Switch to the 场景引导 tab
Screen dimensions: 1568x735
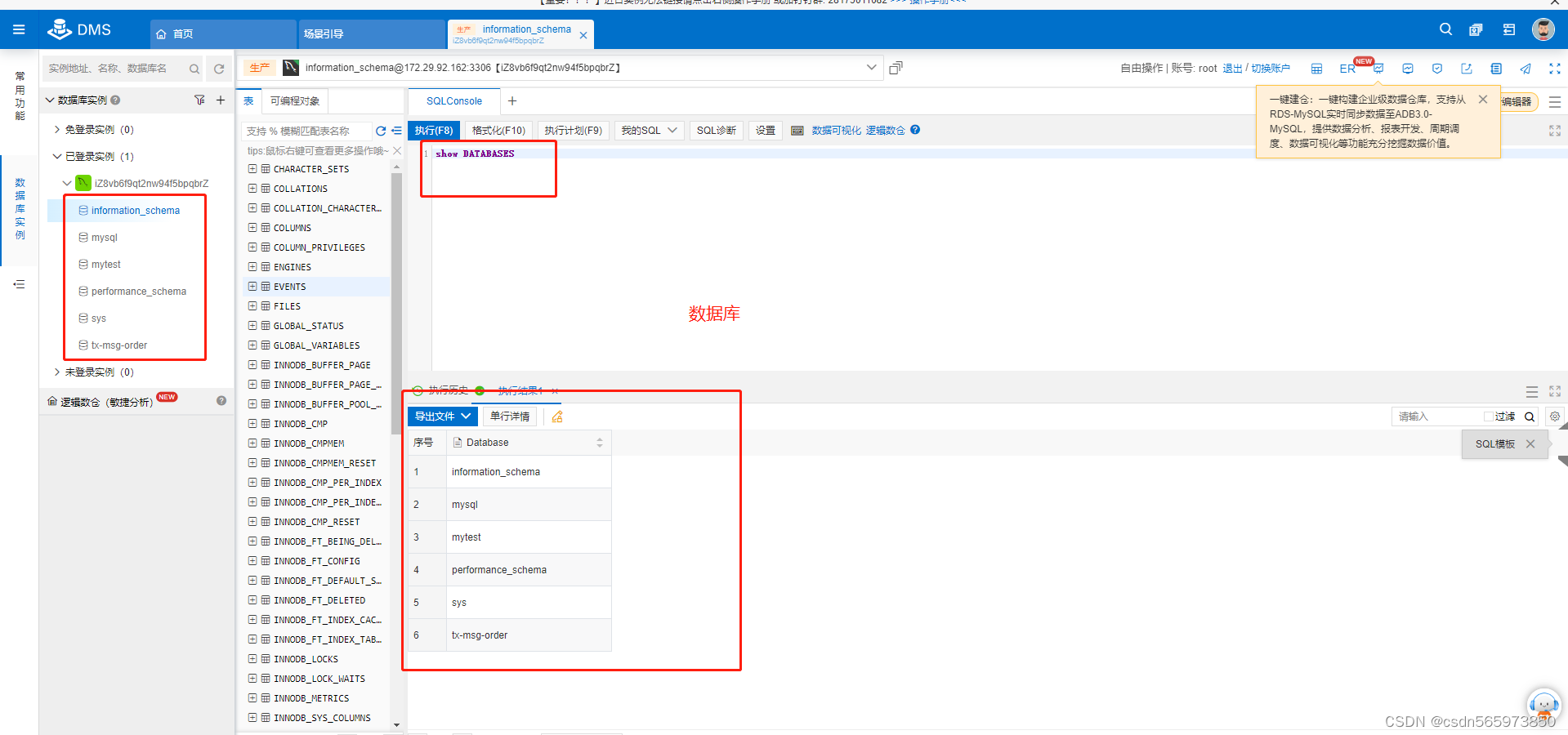click(x=373, y=34)
